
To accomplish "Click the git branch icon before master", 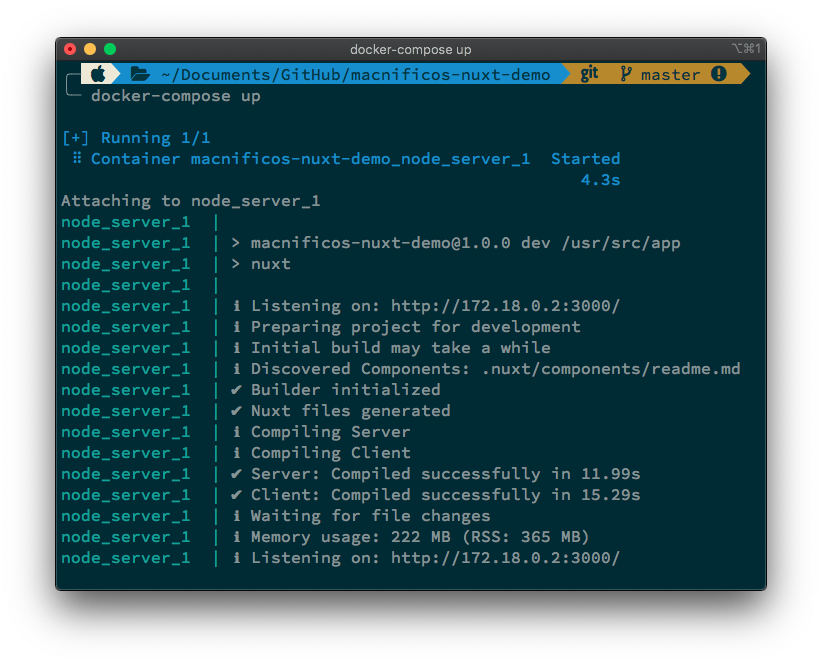I will 625,74.
